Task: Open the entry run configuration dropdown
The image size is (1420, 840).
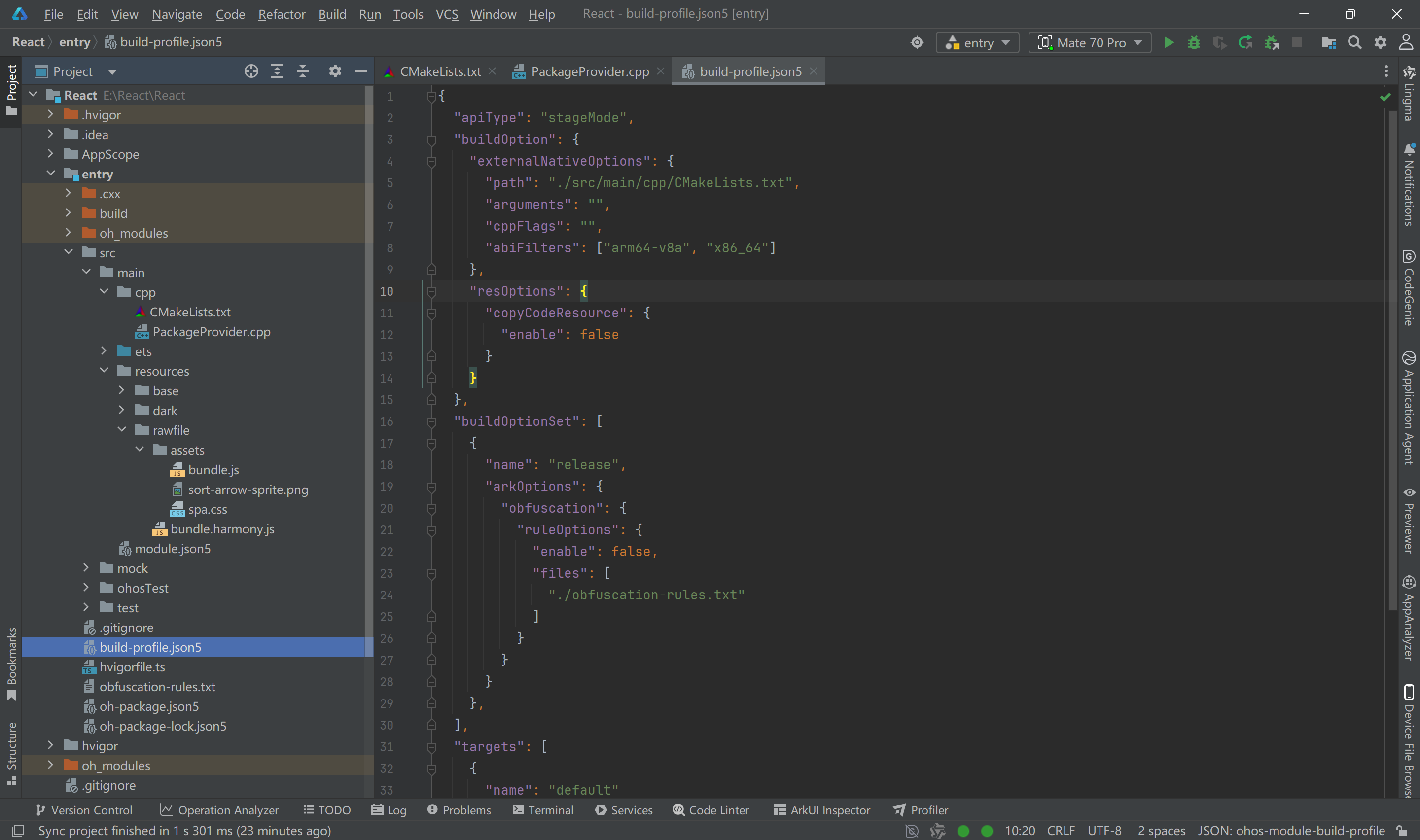Action: 977,42
